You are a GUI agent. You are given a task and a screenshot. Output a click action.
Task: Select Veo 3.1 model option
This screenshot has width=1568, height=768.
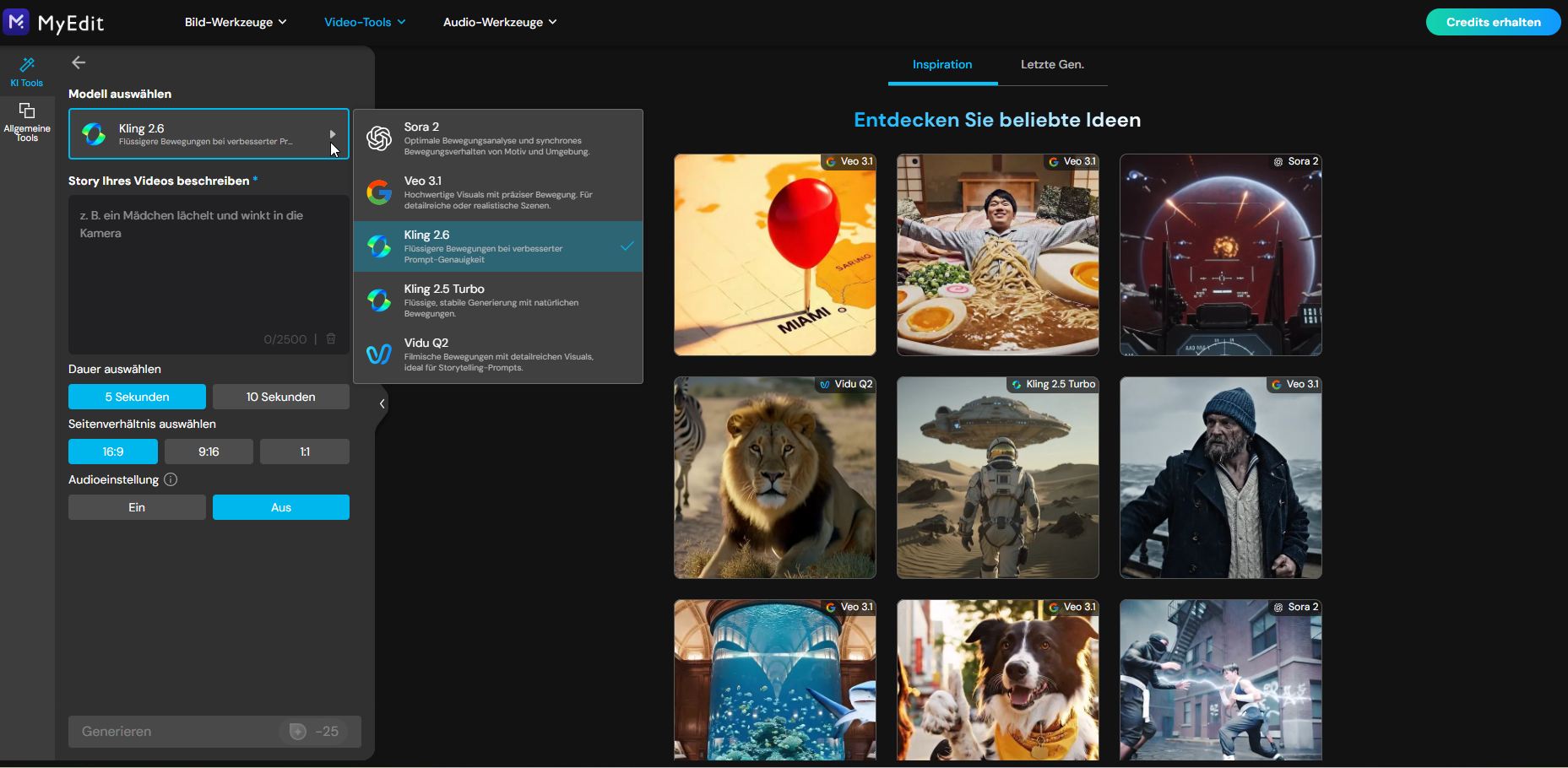498,192
